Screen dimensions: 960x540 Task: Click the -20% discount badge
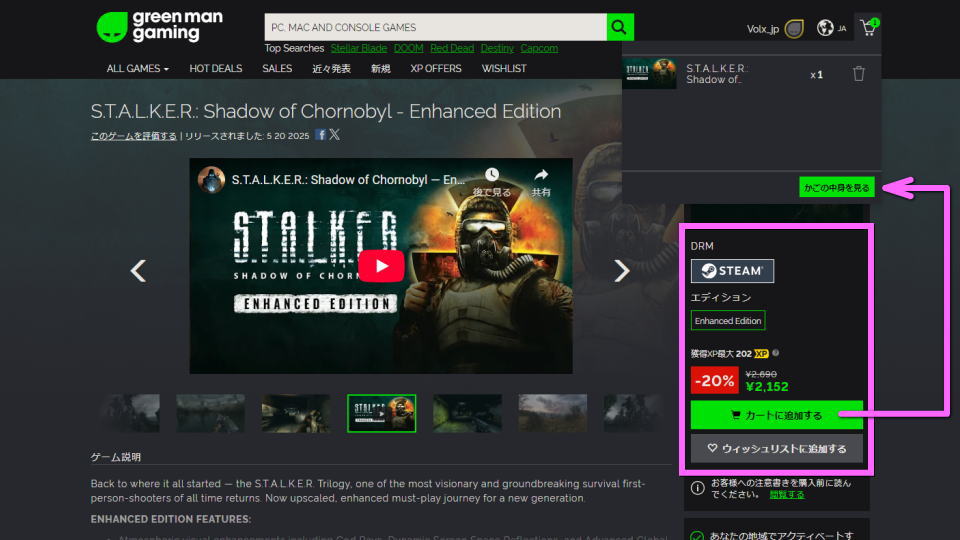click(x=714, y=380)
